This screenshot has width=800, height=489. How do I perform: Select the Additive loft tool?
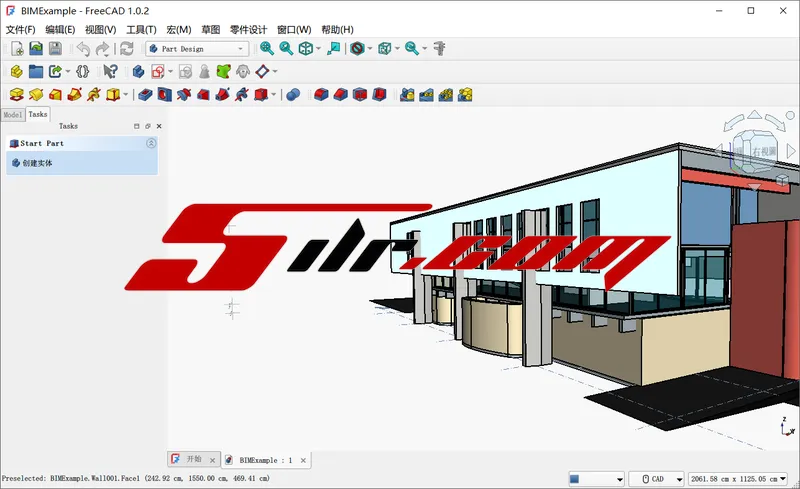(55, 94)
